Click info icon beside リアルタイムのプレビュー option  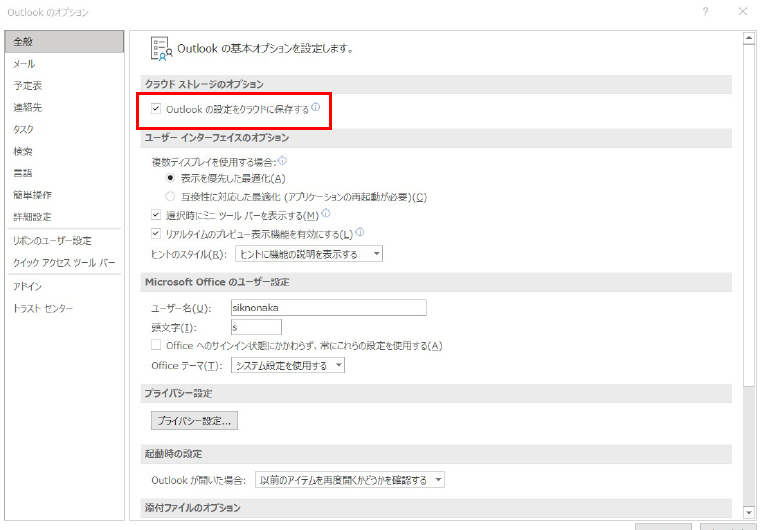(360, 232)
